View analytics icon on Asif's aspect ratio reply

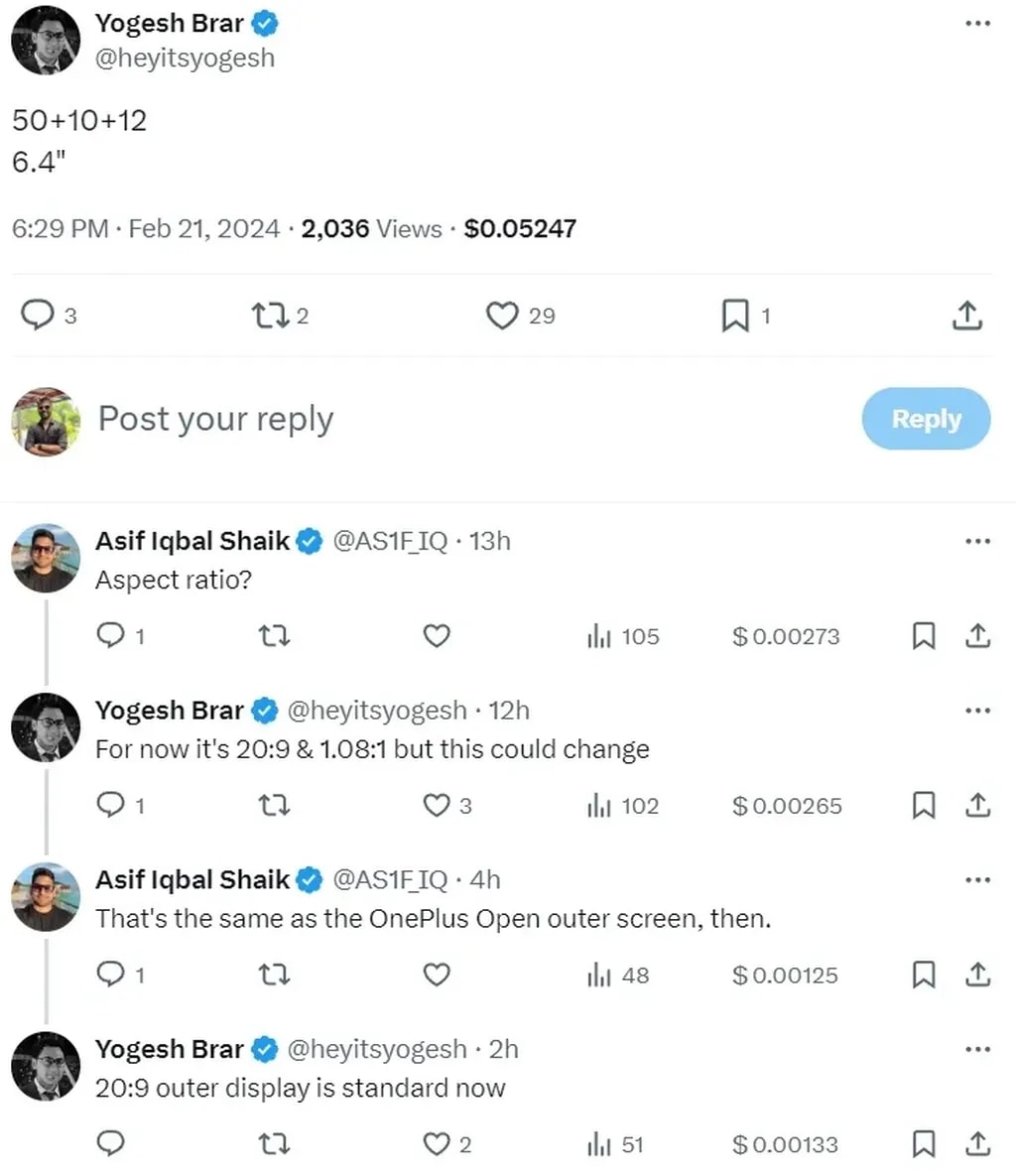coord(599,636)
